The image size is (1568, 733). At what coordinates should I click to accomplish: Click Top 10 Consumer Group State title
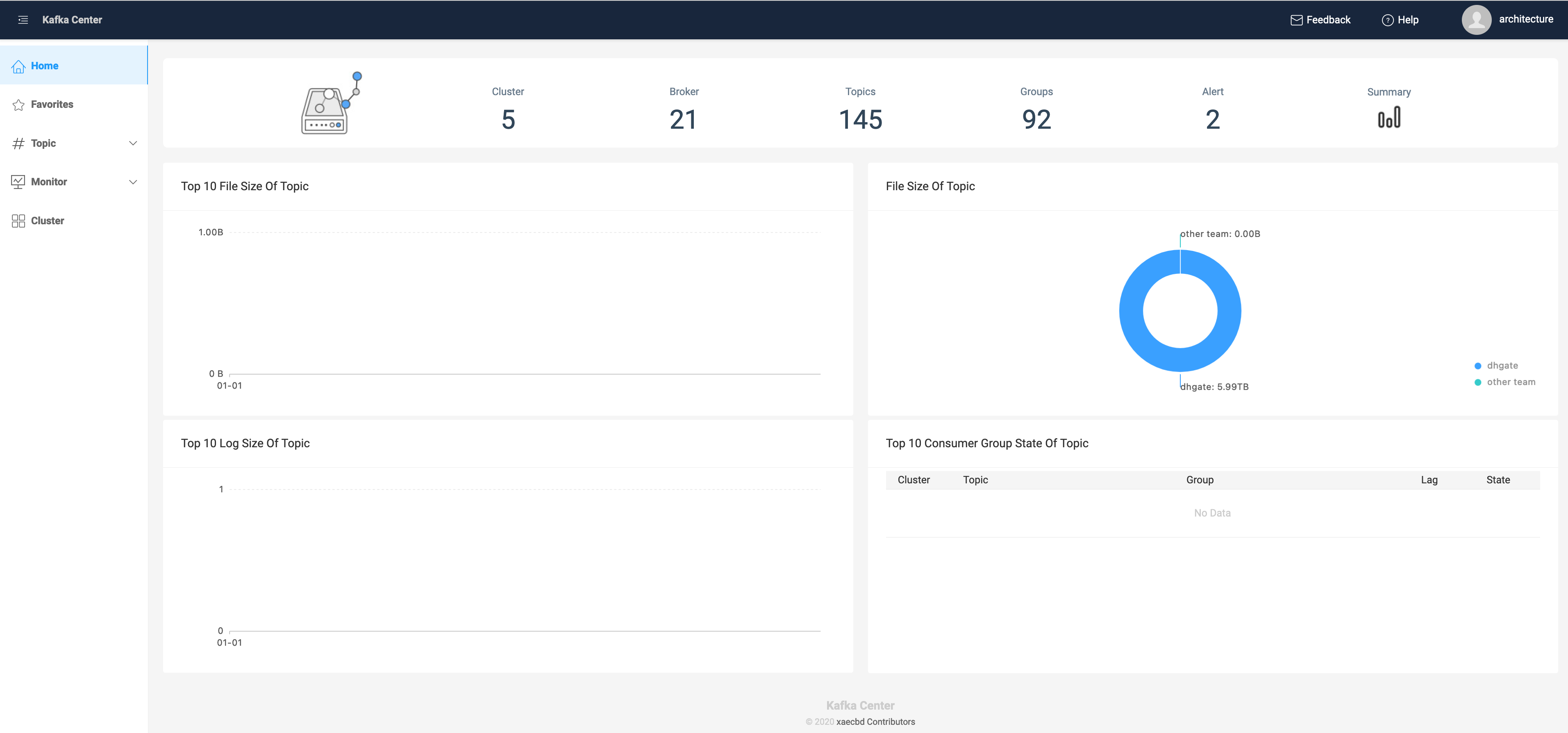point(987,444)
